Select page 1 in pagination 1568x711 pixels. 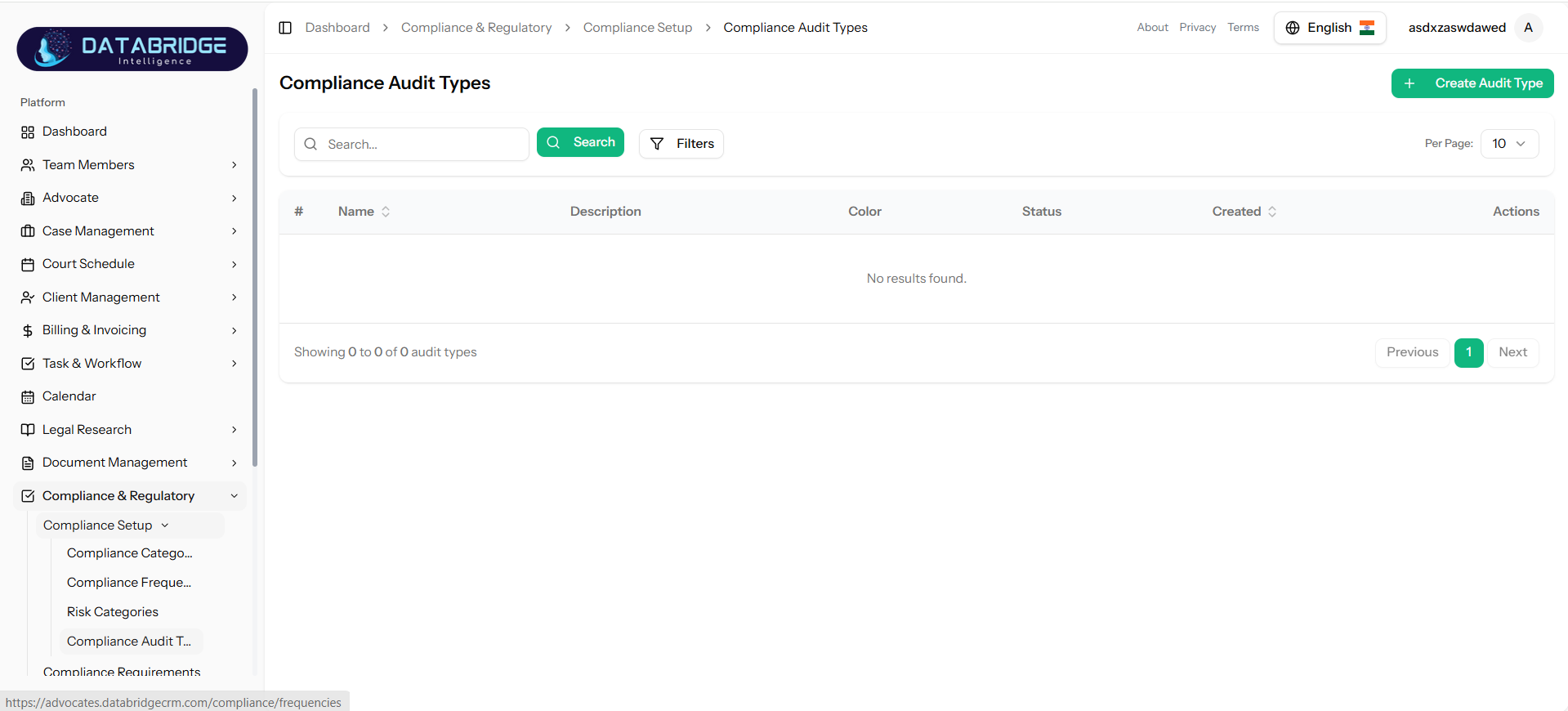pos(1468,352)
